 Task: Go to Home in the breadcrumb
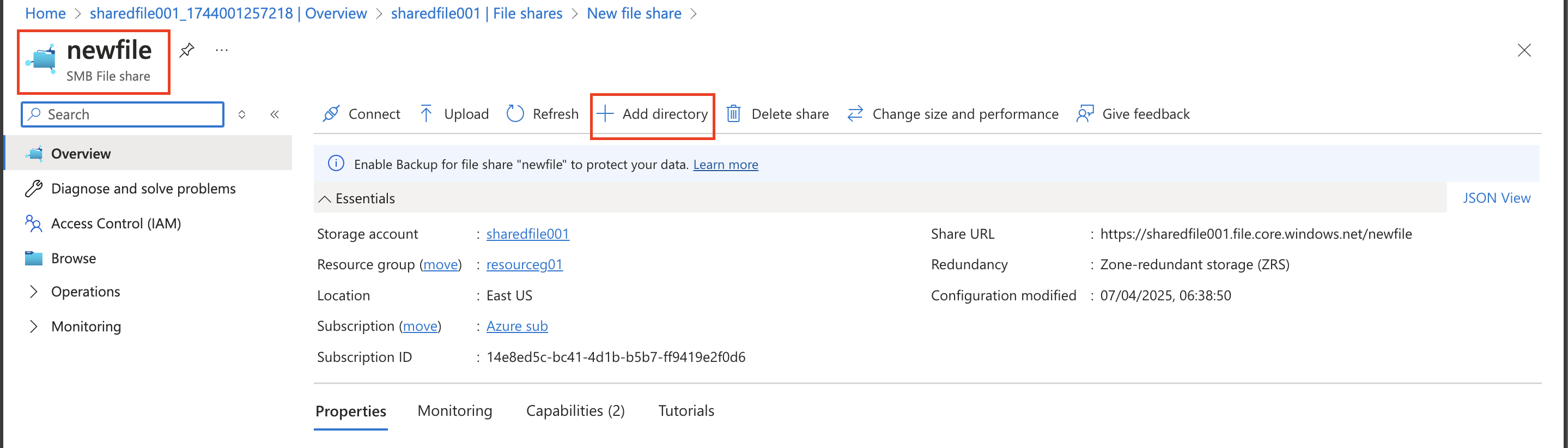pos(45,14)
